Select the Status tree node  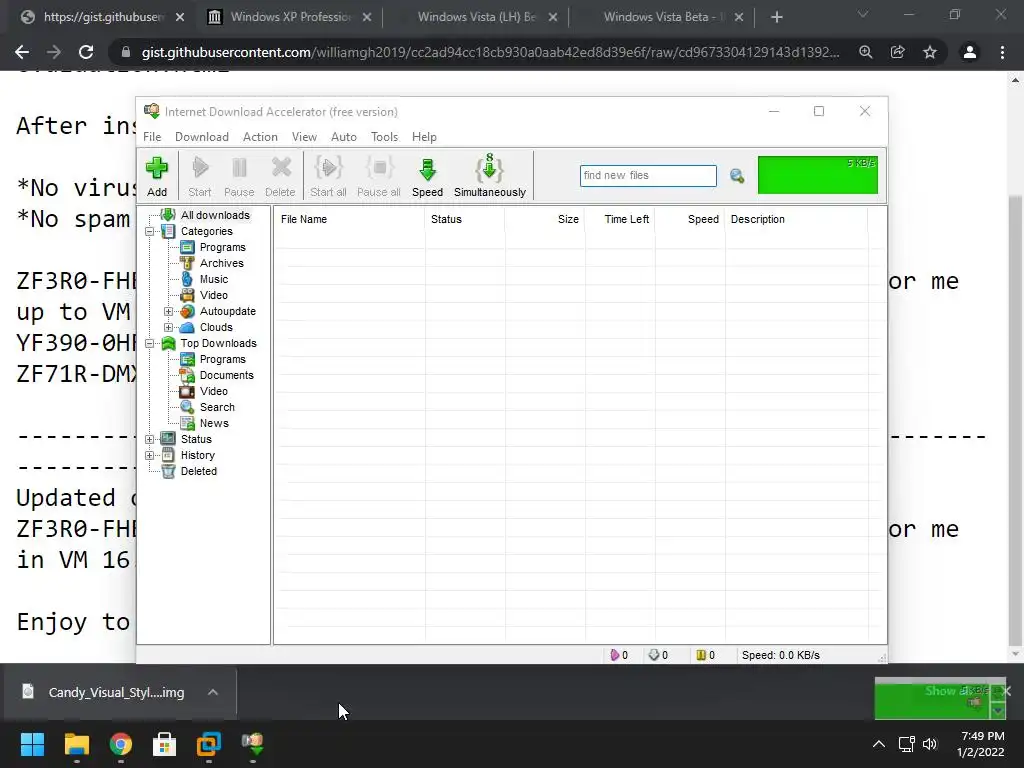coord(196,439)
